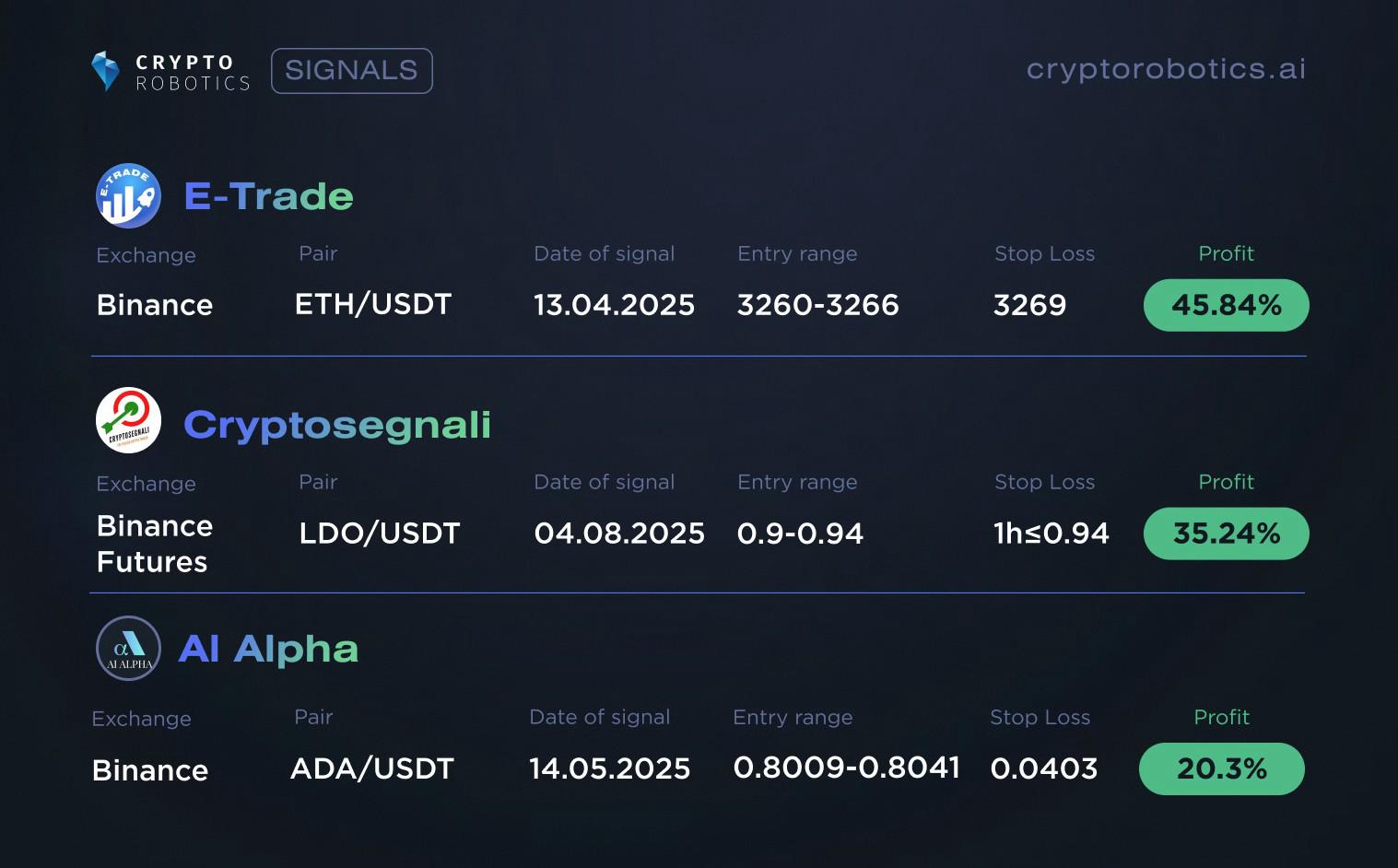Click the Cryptosegnali target logo
1398x868 pixels.
point(129,420)
